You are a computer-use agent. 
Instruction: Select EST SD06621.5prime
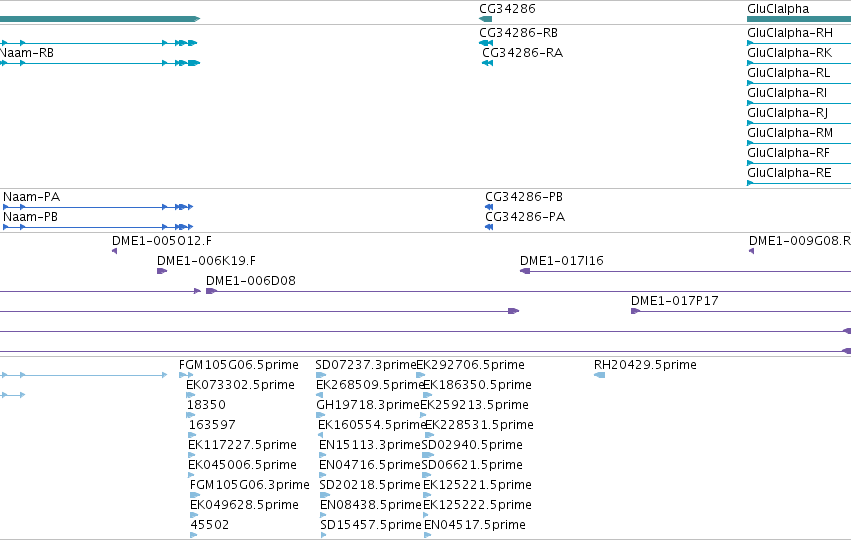point(472,465)
